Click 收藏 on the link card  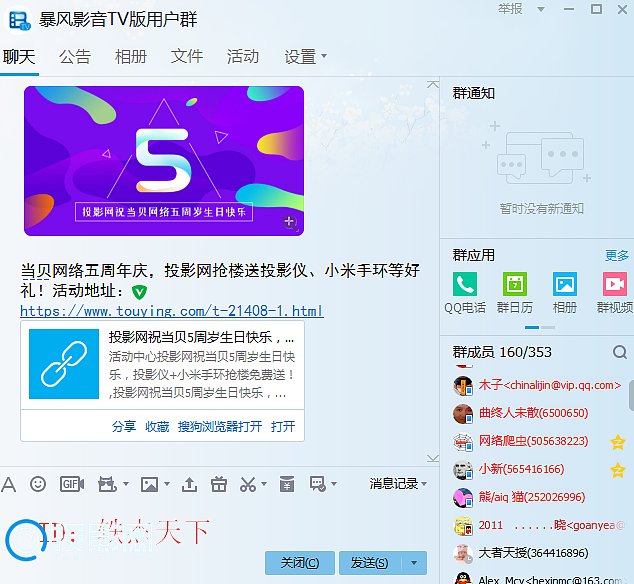(x=157, y=426)
